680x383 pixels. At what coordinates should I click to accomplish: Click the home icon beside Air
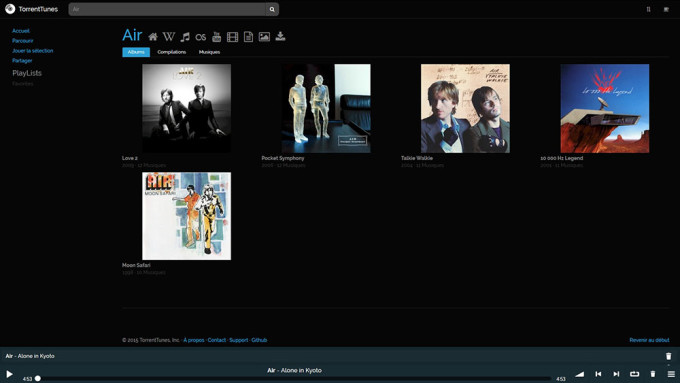153,37
